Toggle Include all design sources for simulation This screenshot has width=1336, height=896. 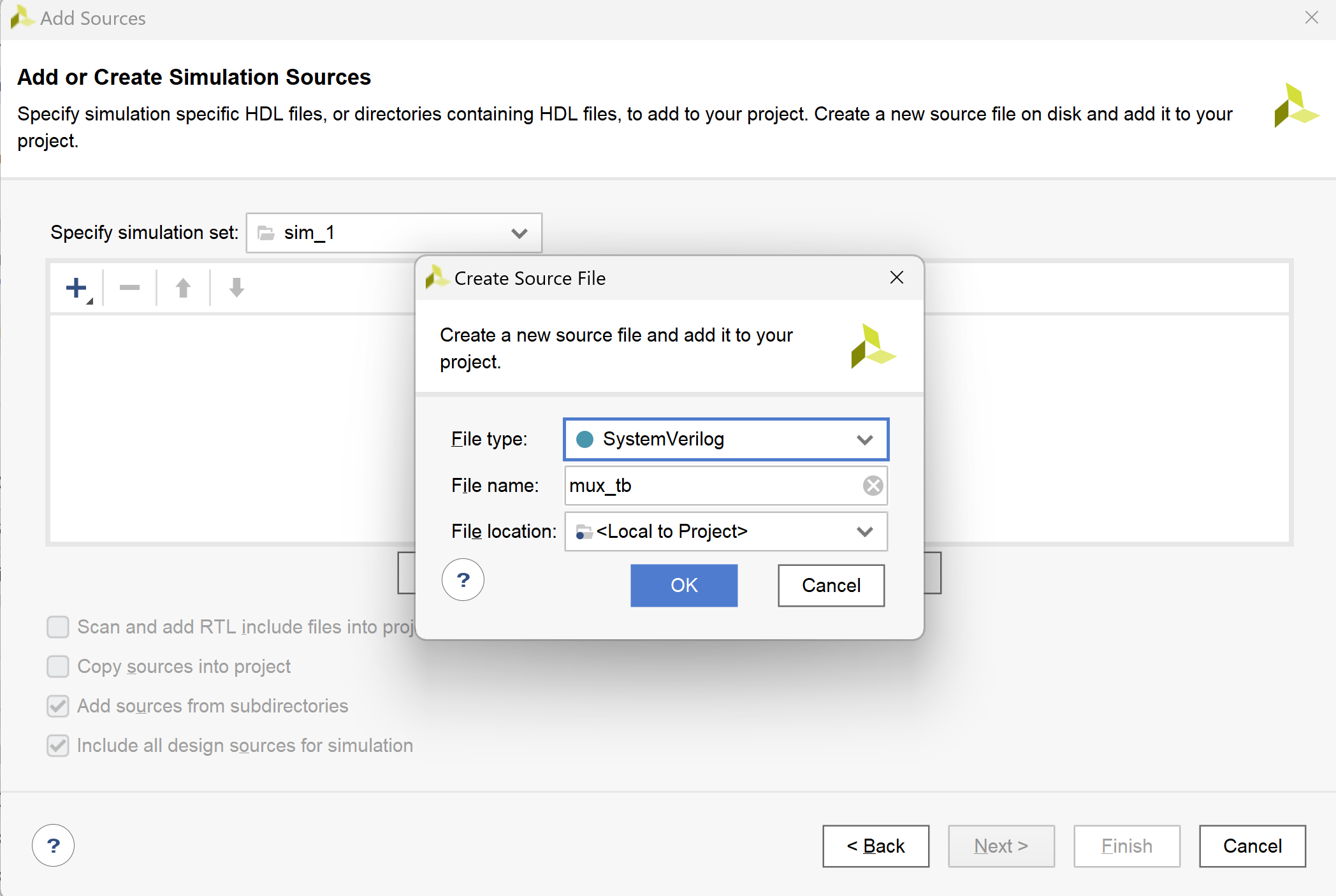[58, 746]
